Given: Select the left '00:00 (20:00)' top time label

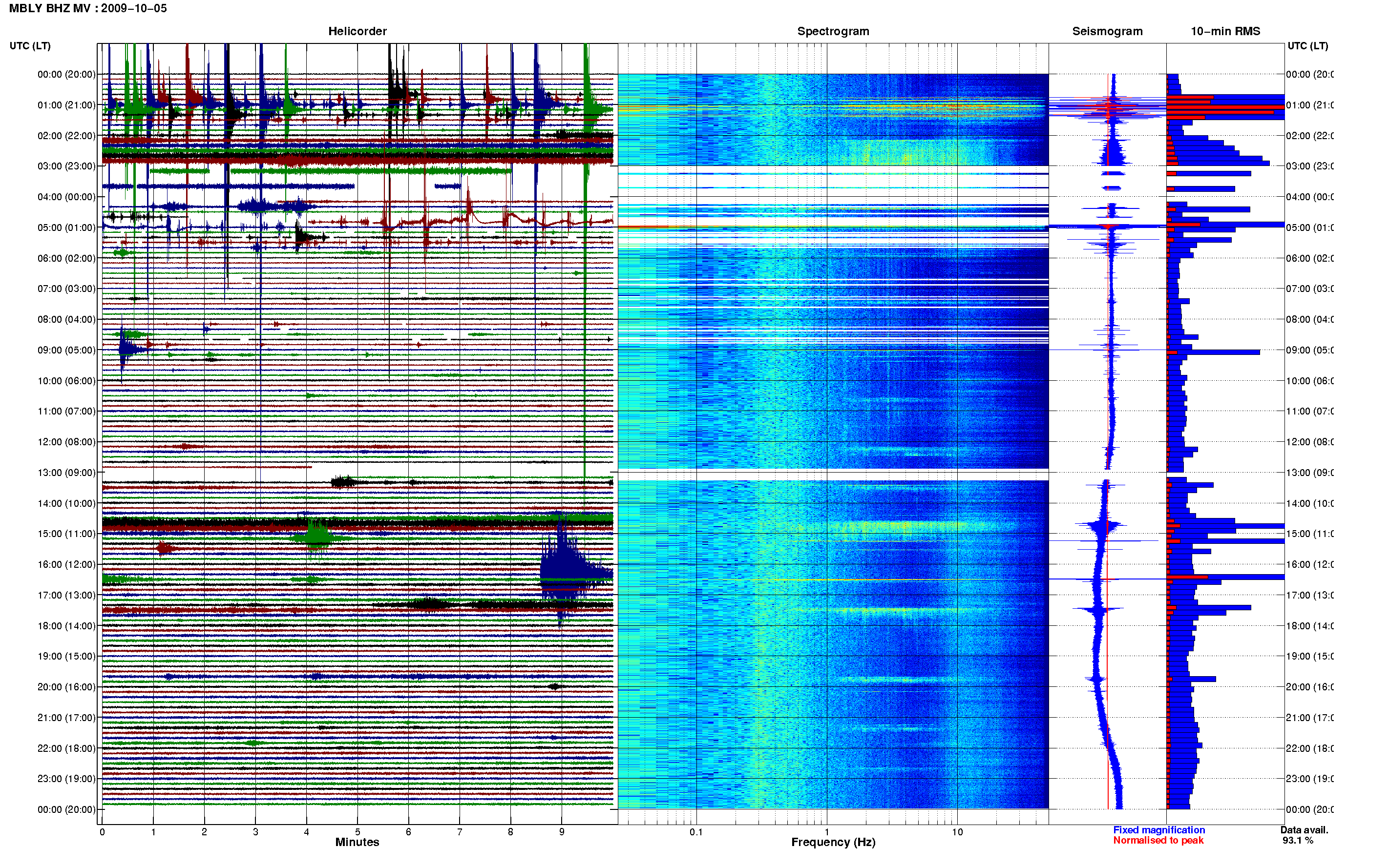Looking at the screenshot, I should (66, 74).
